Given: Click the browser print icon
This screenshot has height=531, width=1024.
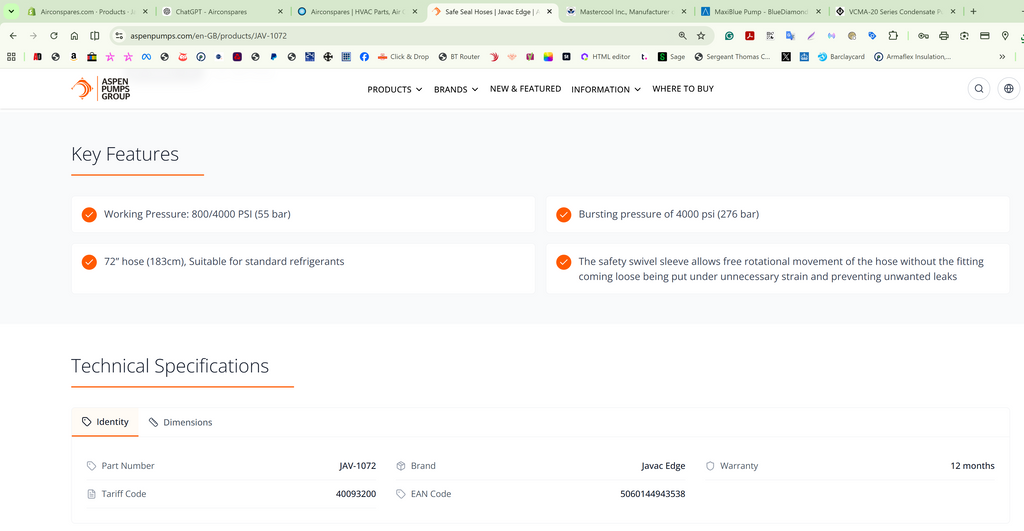Looking at the screenshot, I should pos(944,36).
